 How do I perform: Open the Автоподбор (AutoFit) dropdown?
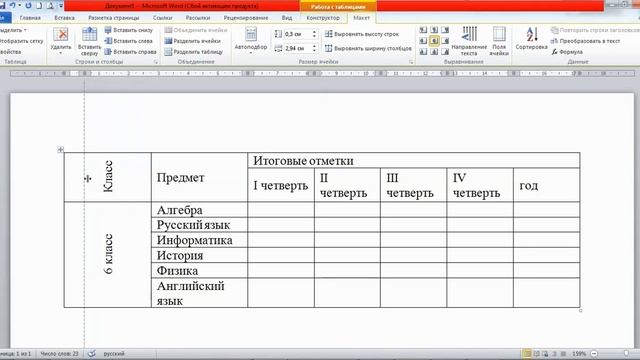coord(251,42)
